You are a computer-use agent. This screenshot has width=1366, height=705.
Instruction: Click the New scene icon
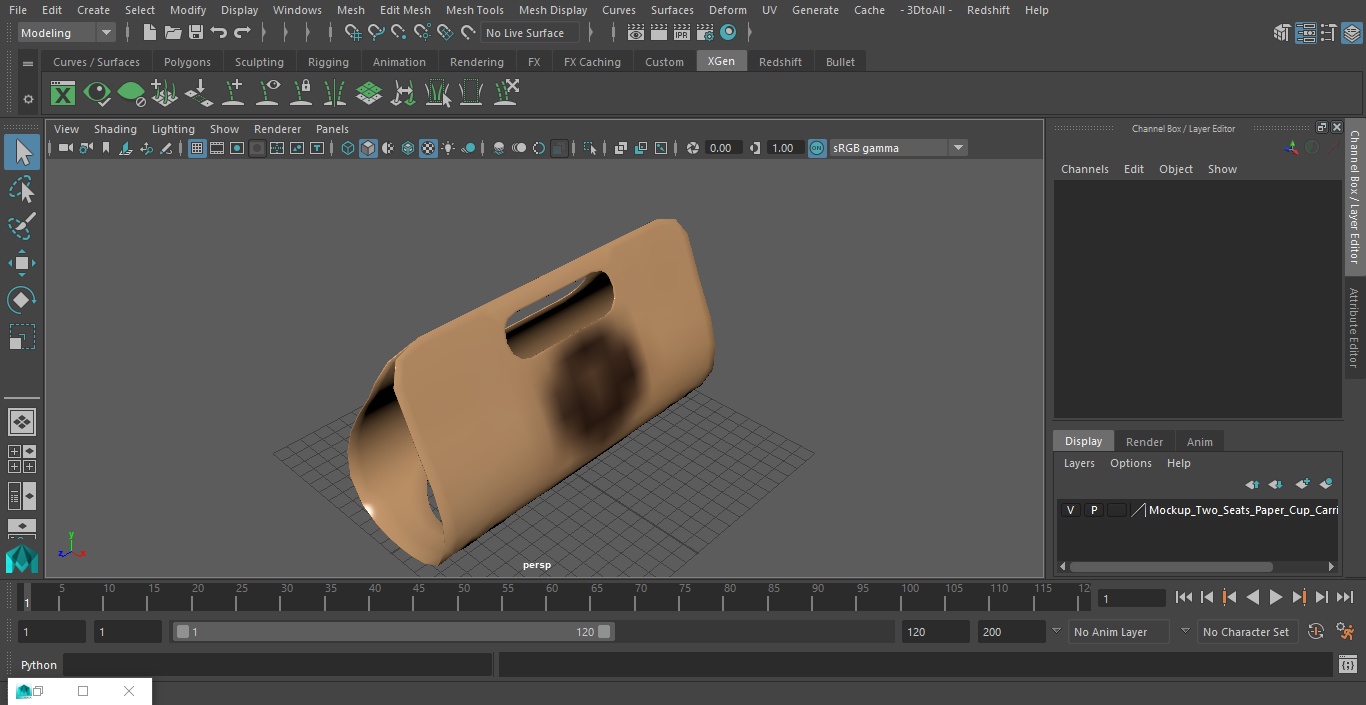150,33
